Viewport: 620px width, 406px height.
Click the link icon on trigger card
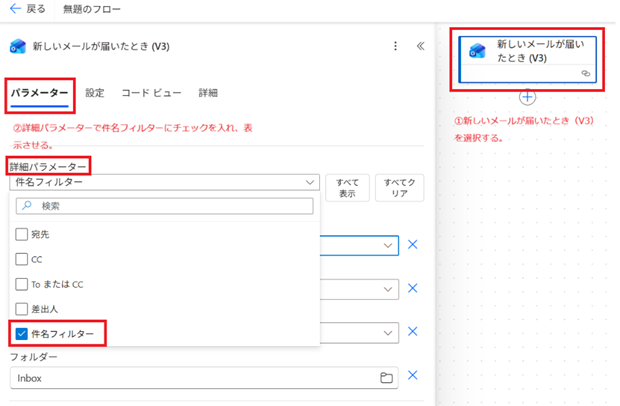coord(585,74)
